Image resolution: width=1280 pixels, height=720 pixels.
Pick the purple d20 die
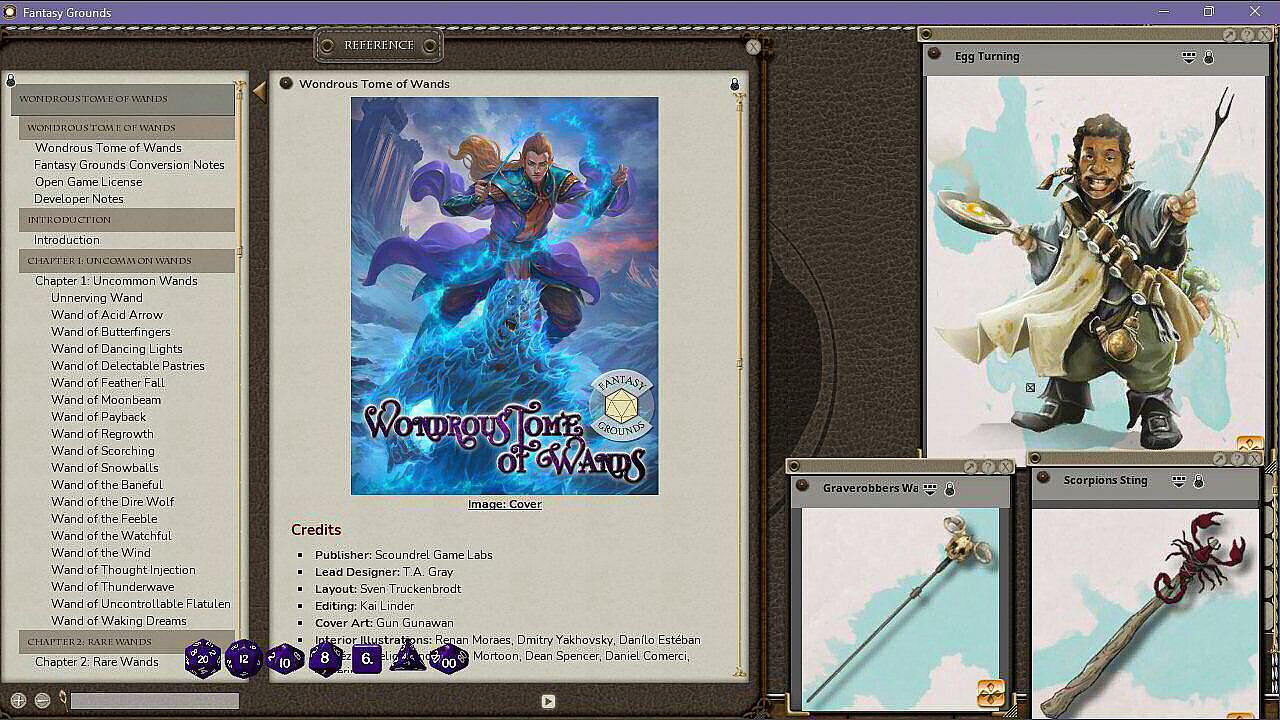[x=203, y=659]
